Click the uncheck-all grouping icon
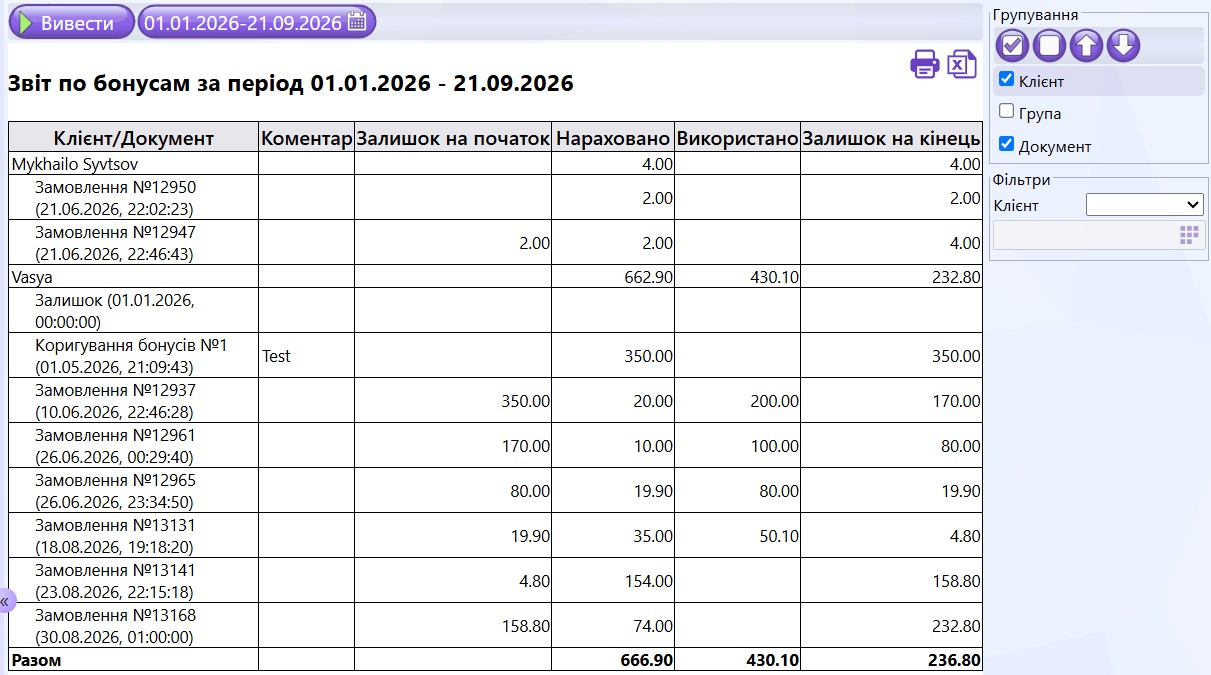Screen dimensions: 1211x675 (x=1049, y=45)
